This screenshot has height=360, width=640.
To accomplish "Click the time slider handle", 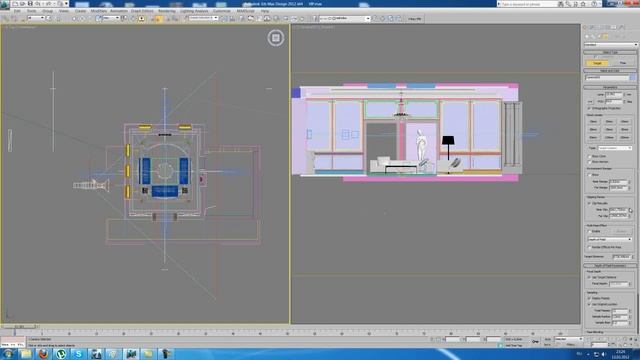I will (19, 327).
